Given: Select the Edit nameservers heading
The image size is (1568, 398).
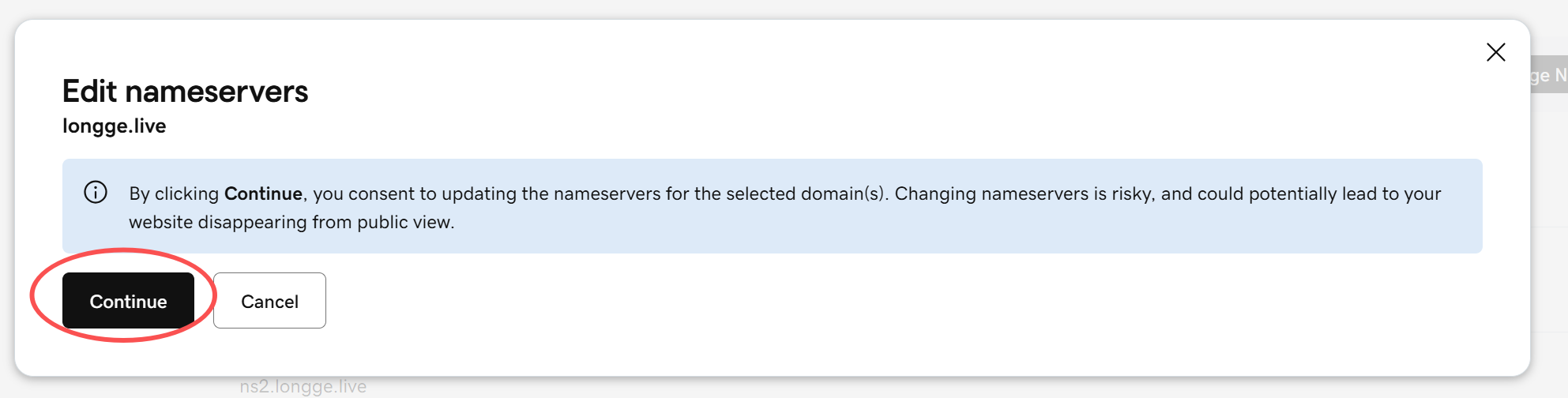Looking at the screenshot, I should point(185,92).
